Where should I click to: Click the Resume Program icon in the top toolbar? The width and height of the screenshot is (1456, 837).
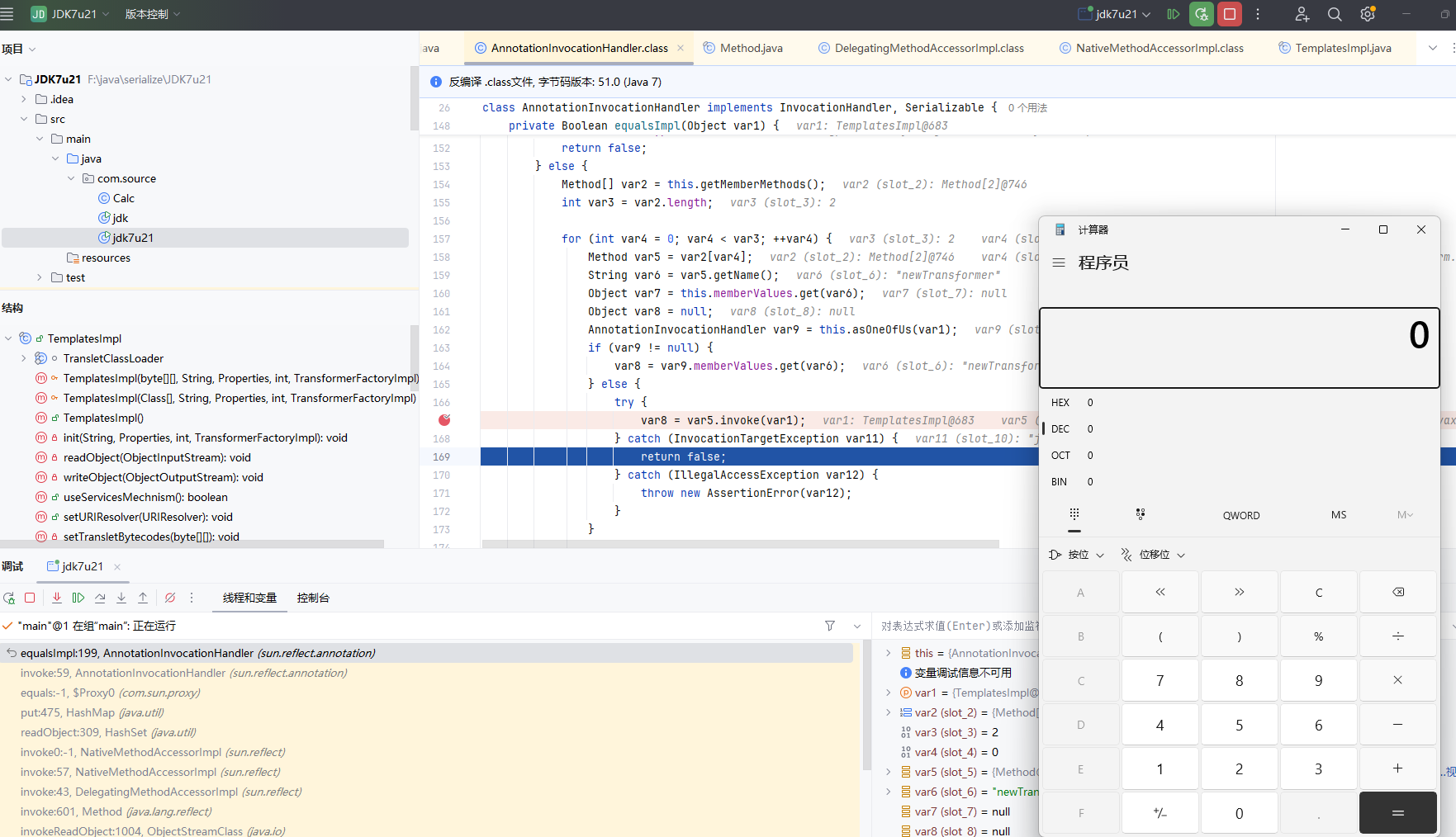[x=1173, y=14]
